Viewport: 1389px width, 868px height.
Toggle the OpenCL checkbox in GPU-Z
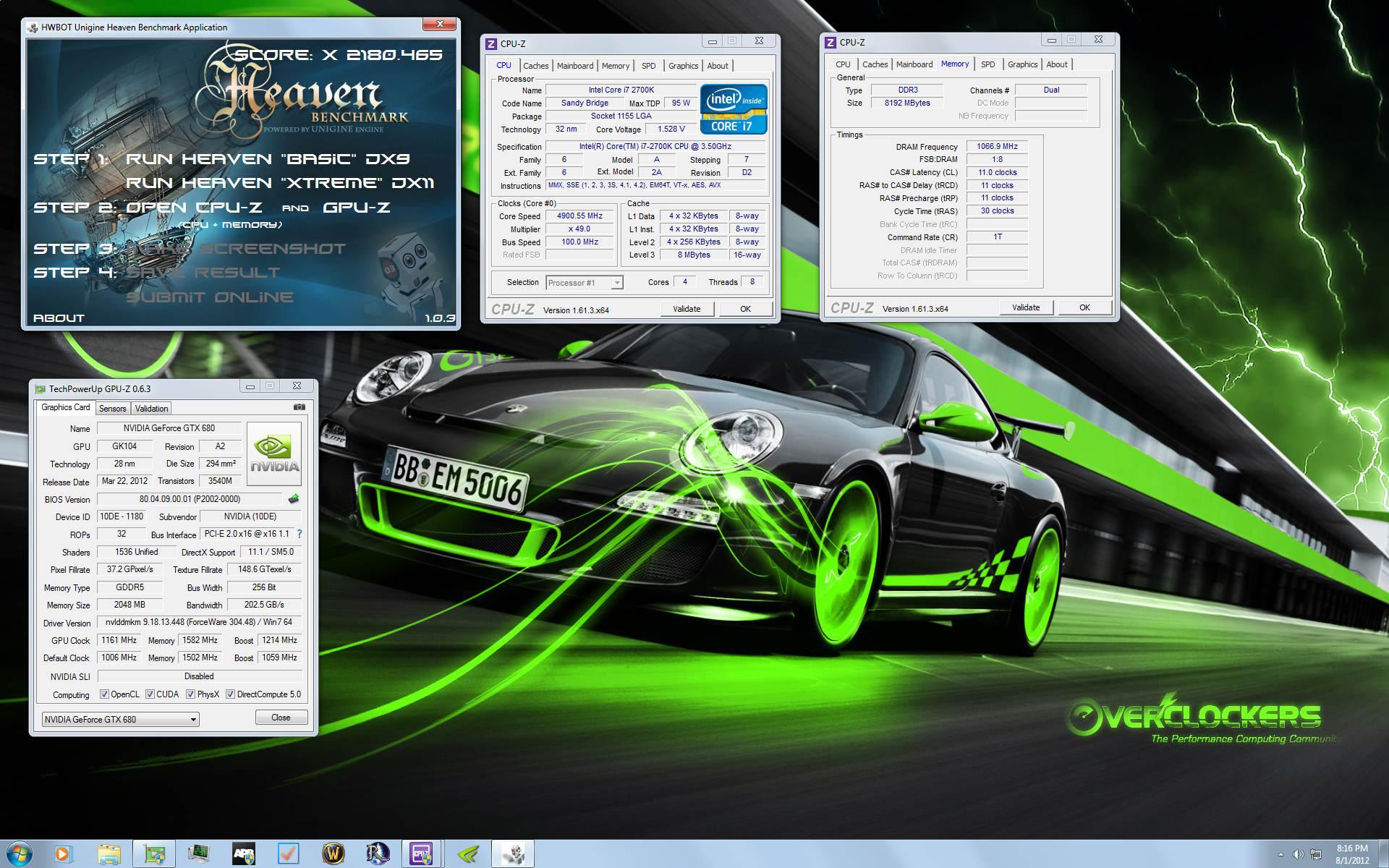[x=104, y=694]
